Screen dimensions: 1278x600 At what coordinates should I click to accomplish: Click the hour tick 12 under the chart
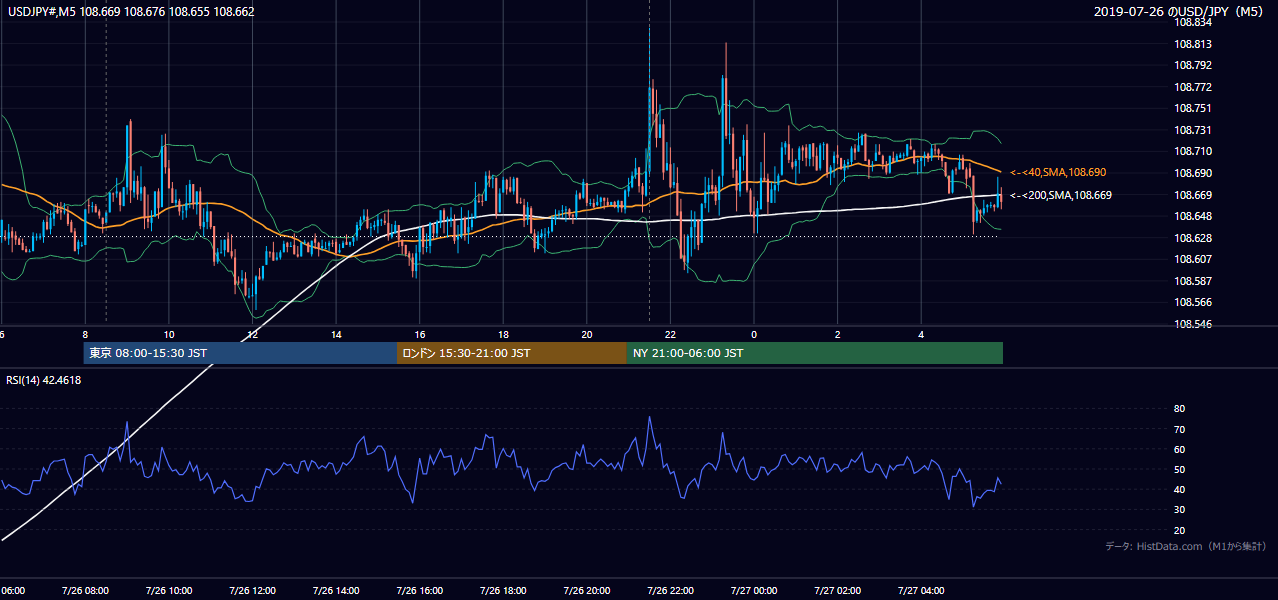[253, 335]
